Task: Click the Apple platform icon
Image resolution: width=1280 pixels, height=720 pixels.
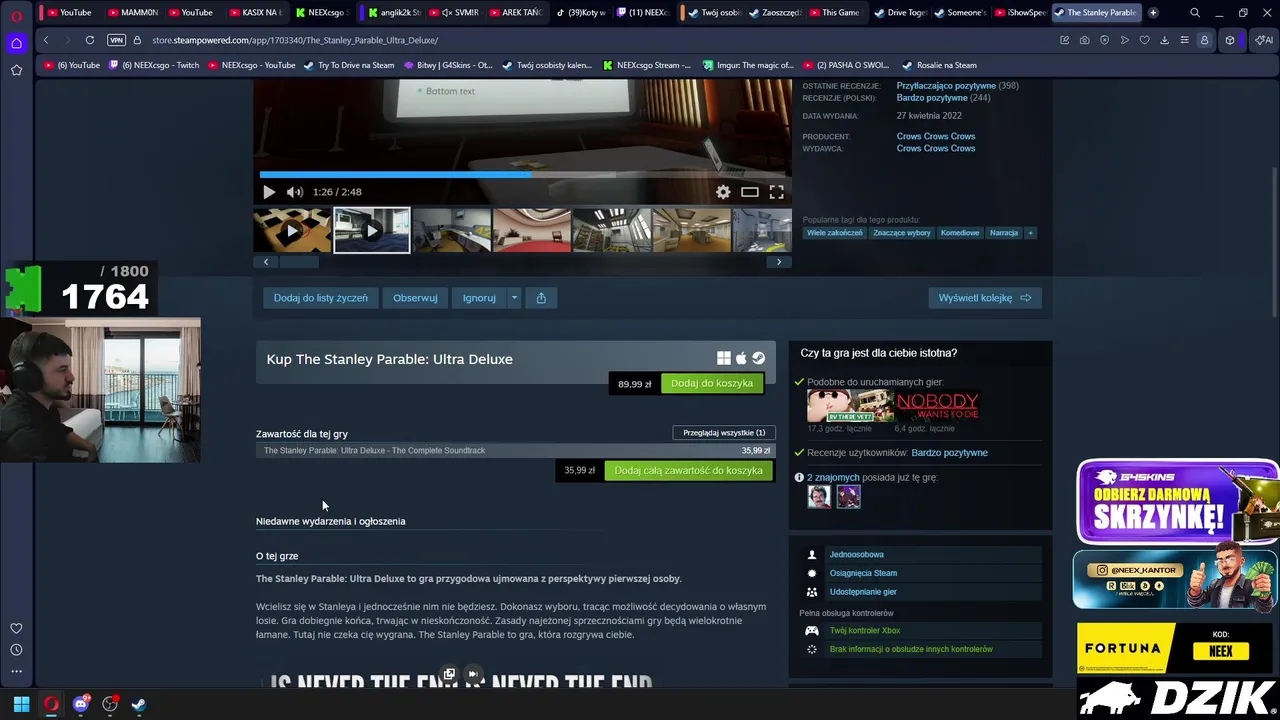Action: coord(741,358)
